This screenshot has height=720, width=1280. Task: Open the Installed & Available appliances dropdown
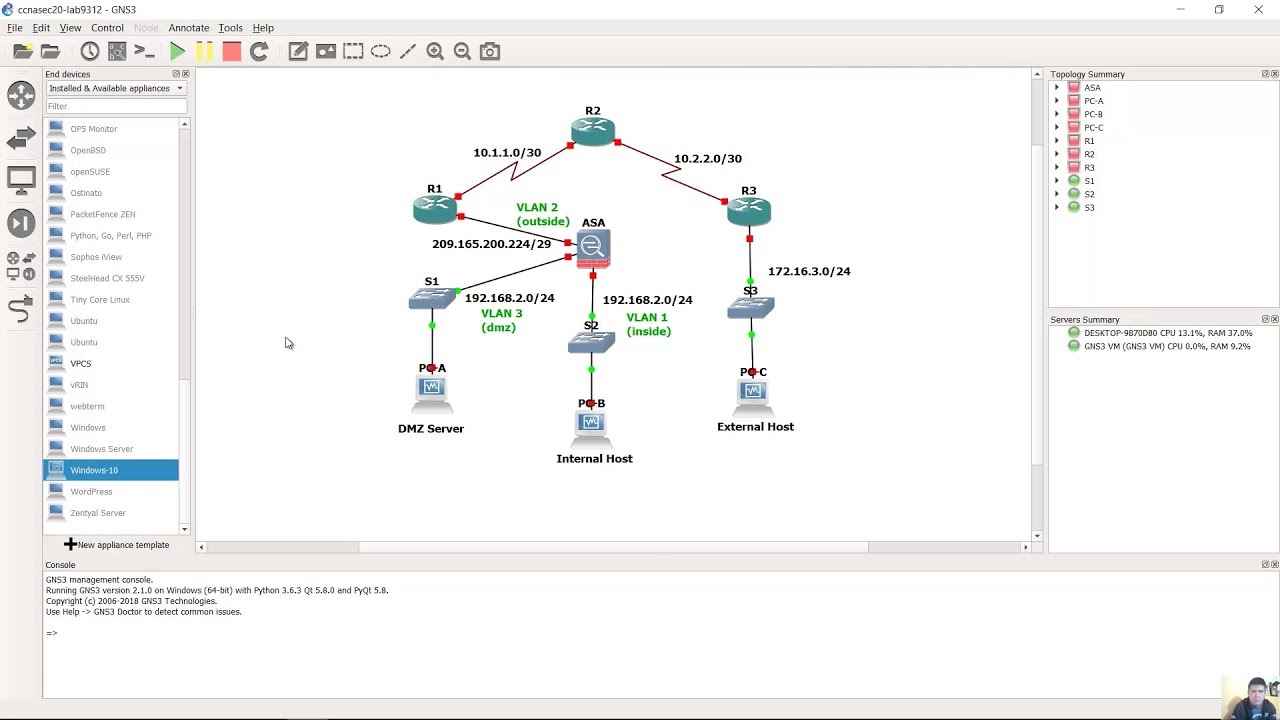click(116, 88)
